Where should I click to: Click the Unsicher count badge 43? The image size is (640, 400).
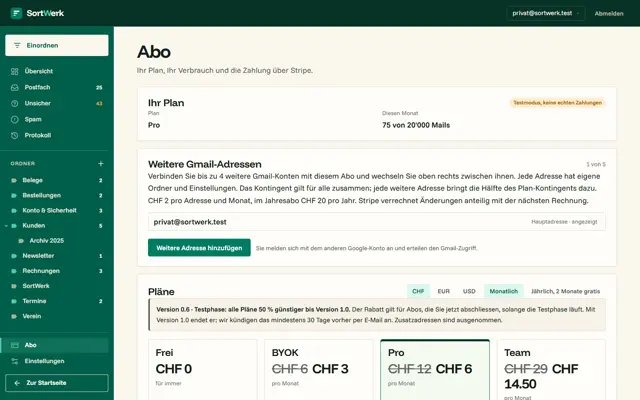(x=99, y=103)
